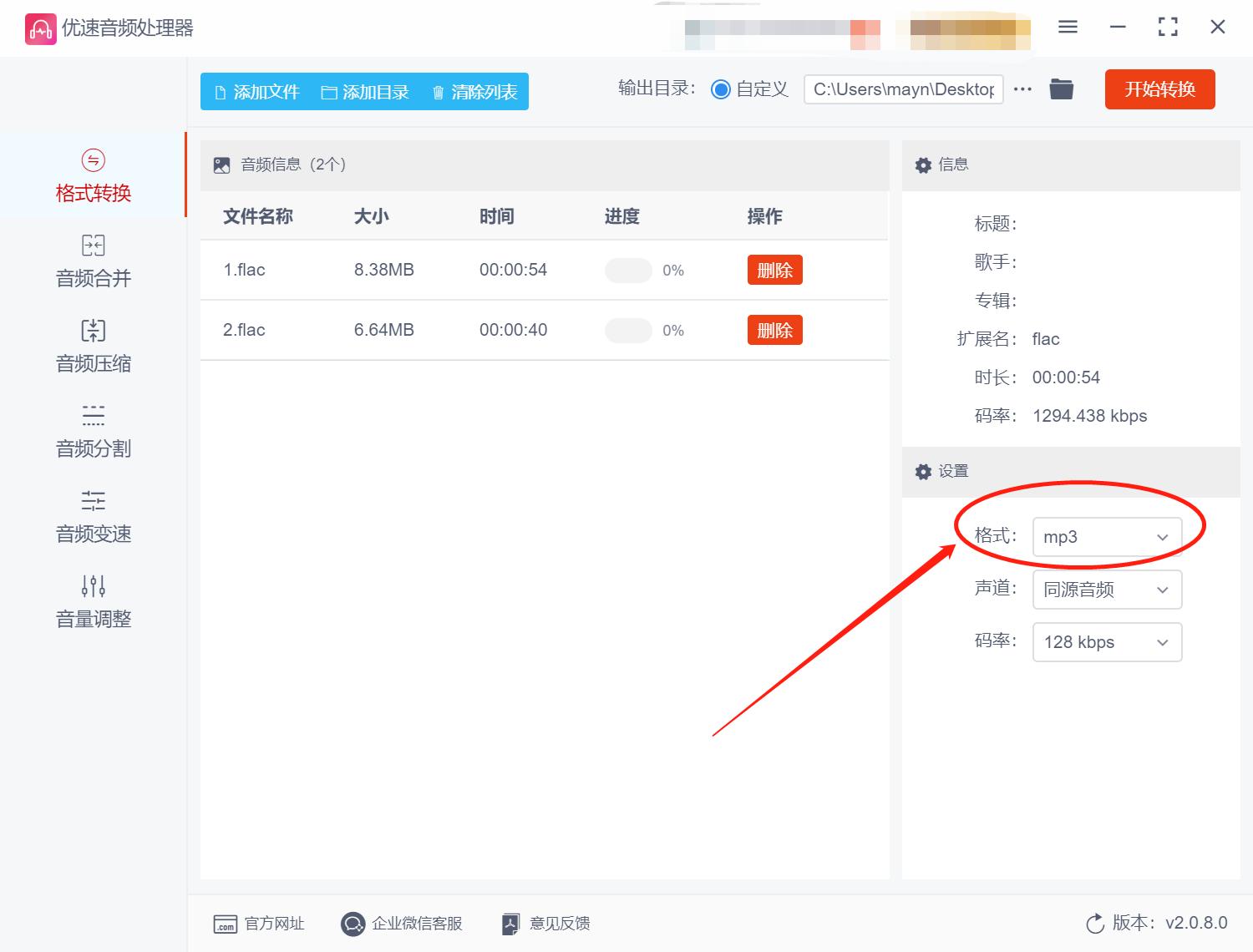Click the version refresh icon at bottom right
This screenshot has height=952, width=1253.
[x=1094, y=924]
